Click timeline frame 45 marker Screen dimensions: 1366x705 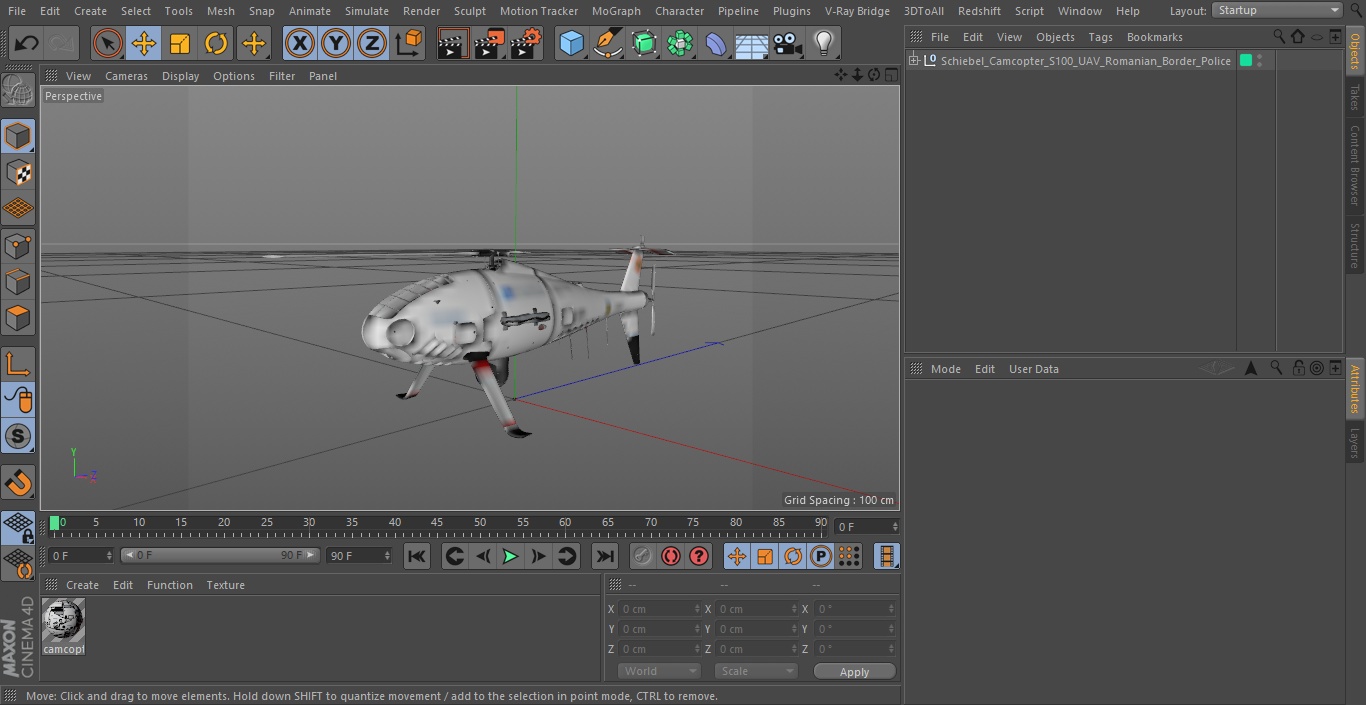tap(437, 522)
